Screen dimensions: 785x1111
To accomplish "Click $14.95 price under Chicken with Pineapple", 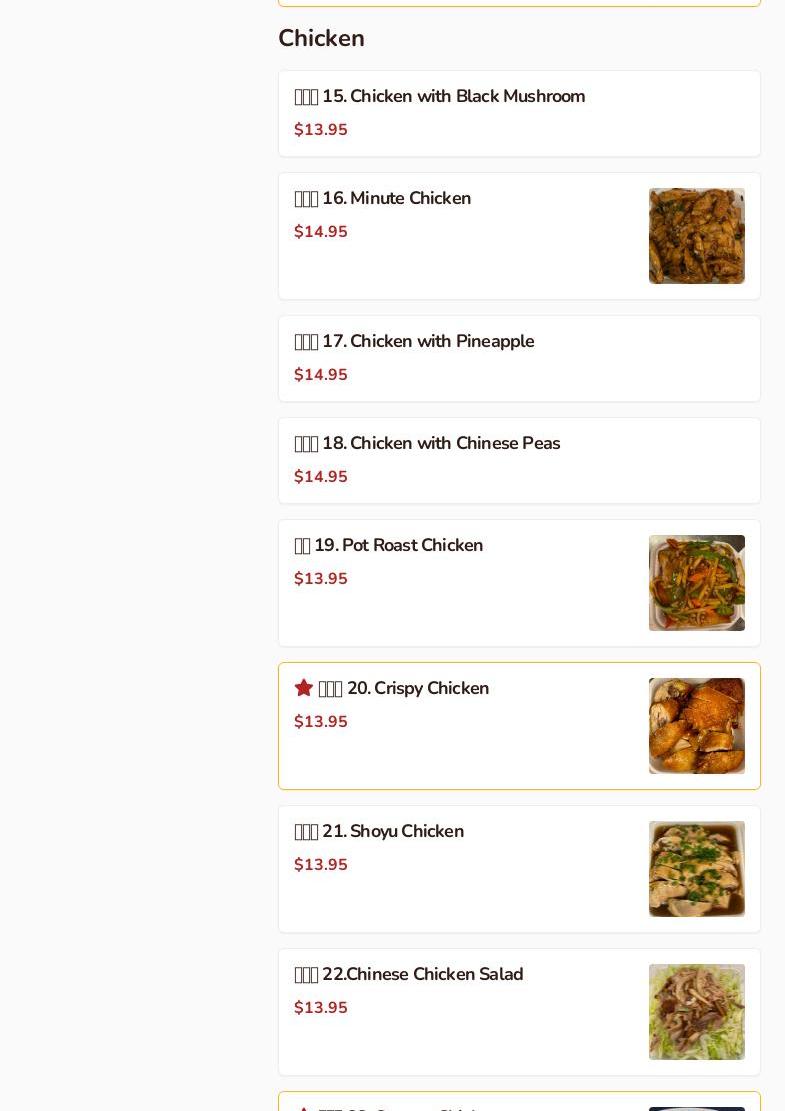I will 321,375.
